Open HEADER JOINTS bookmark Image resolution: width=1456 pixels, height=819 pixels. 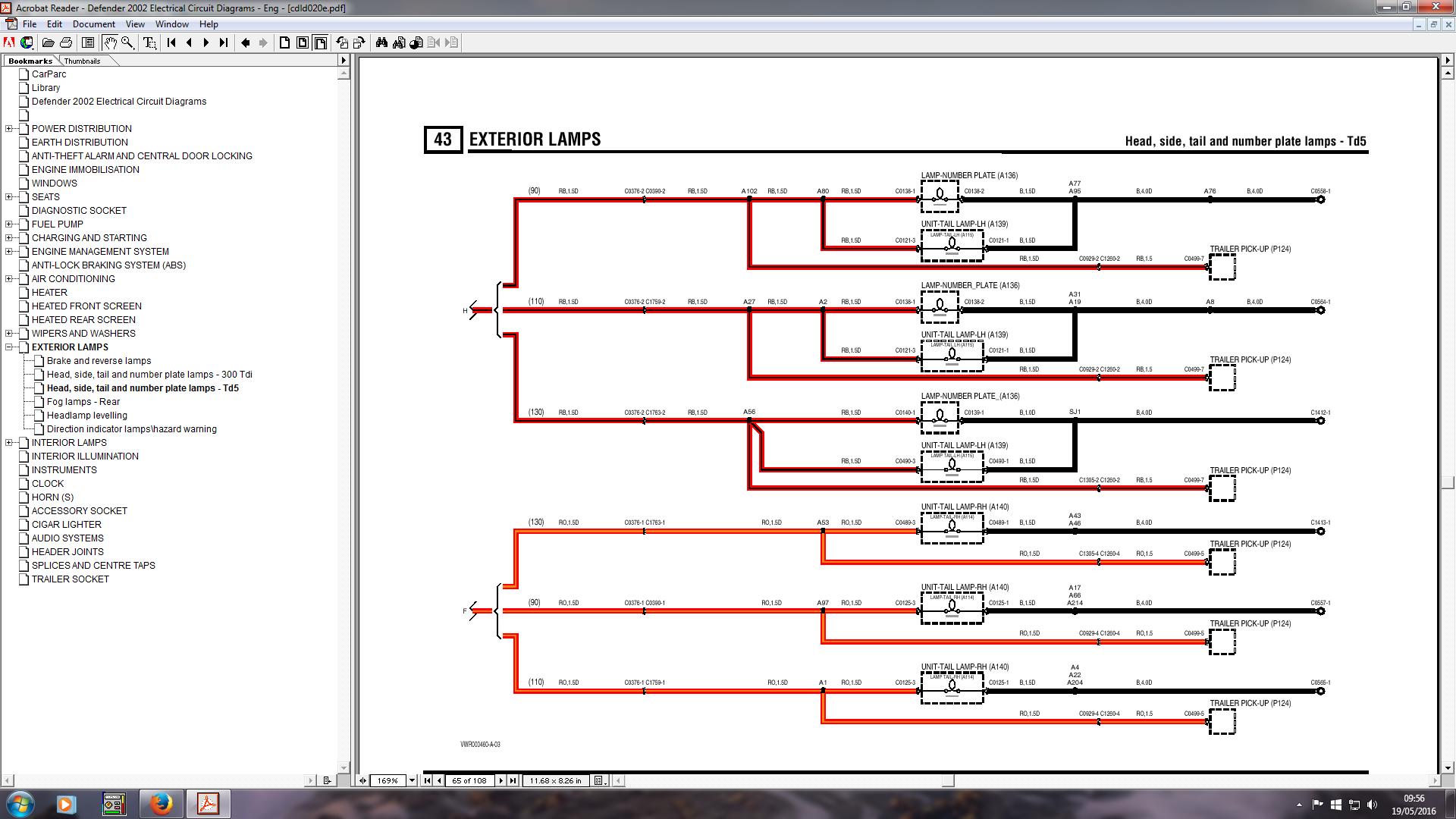pos(67,552)
